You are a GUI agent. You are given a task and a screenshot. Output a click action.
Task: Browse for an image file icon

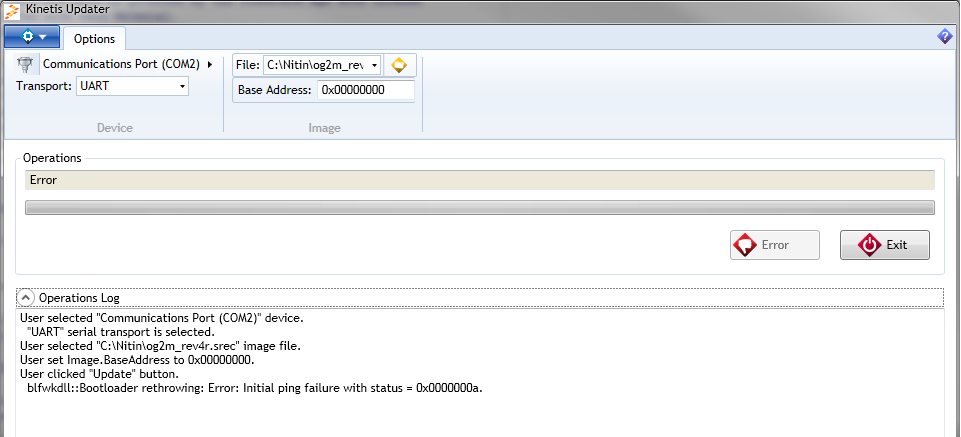point(400,65)
